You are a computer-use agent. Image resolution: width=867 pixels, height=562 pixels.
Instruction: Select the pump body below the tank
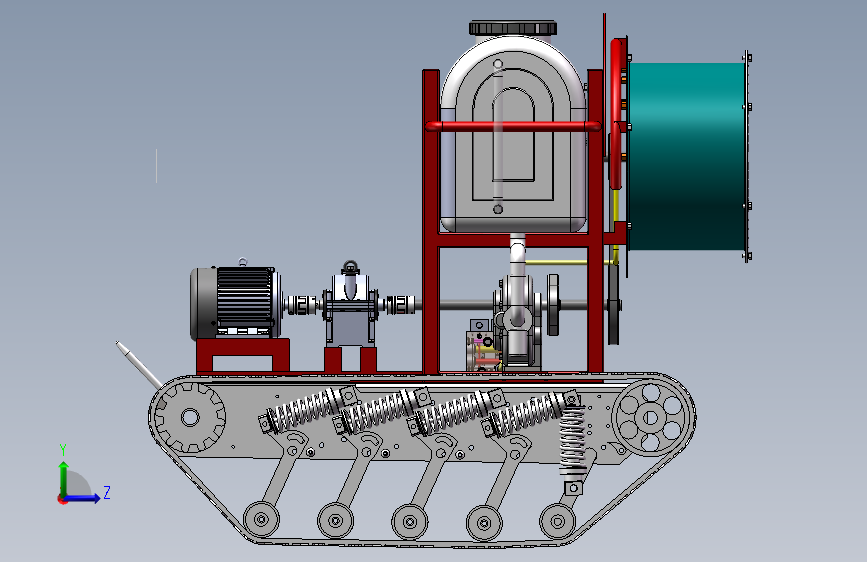516,322
